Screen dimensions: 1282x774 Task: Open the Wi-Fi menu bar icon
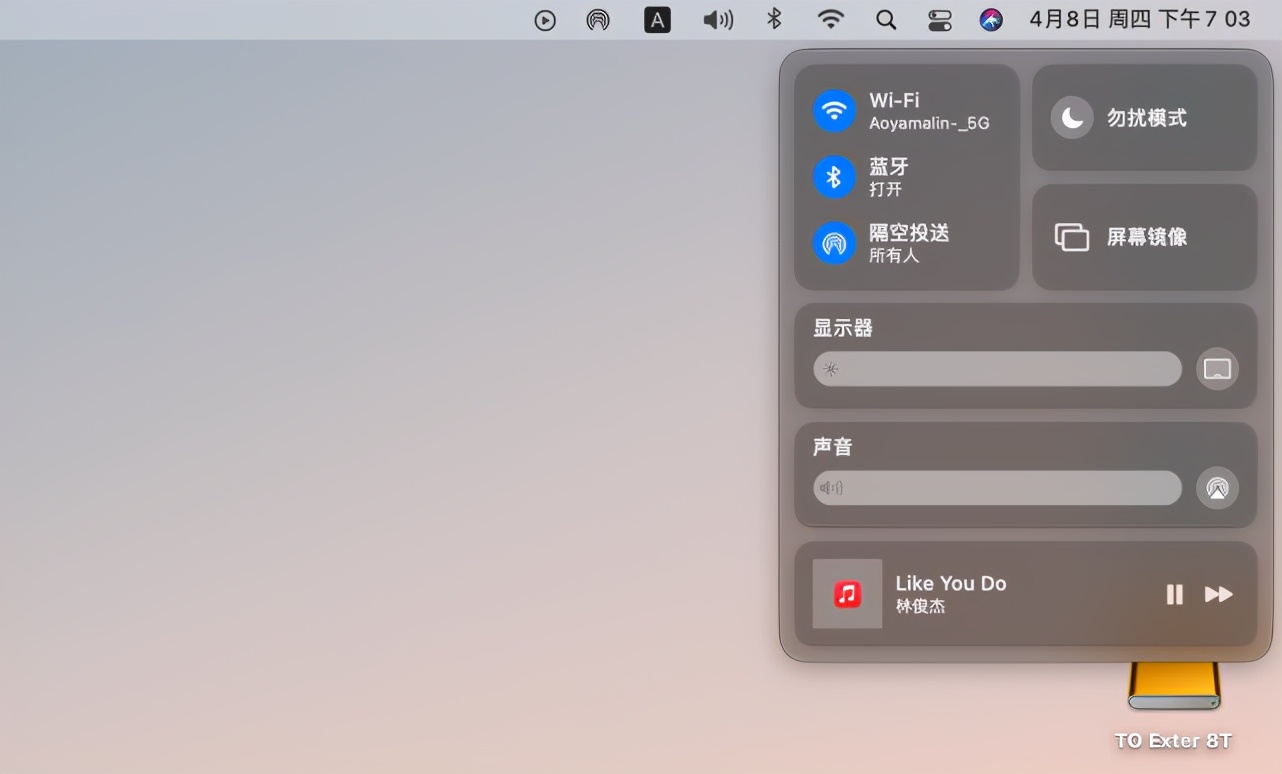830,19
